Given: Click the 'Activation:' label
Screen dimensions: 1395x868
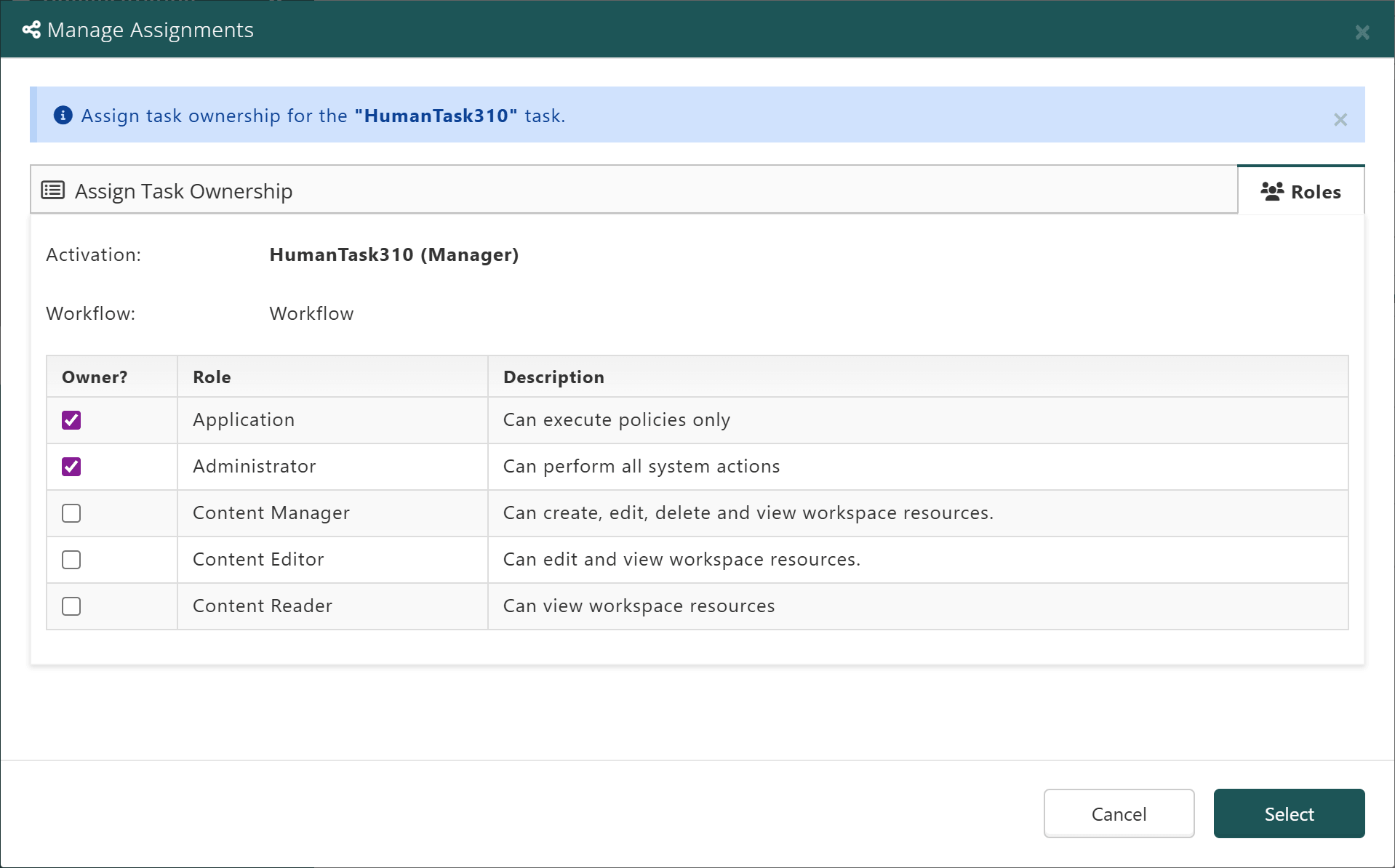Looking at the screenshot, I should point(94,254).
